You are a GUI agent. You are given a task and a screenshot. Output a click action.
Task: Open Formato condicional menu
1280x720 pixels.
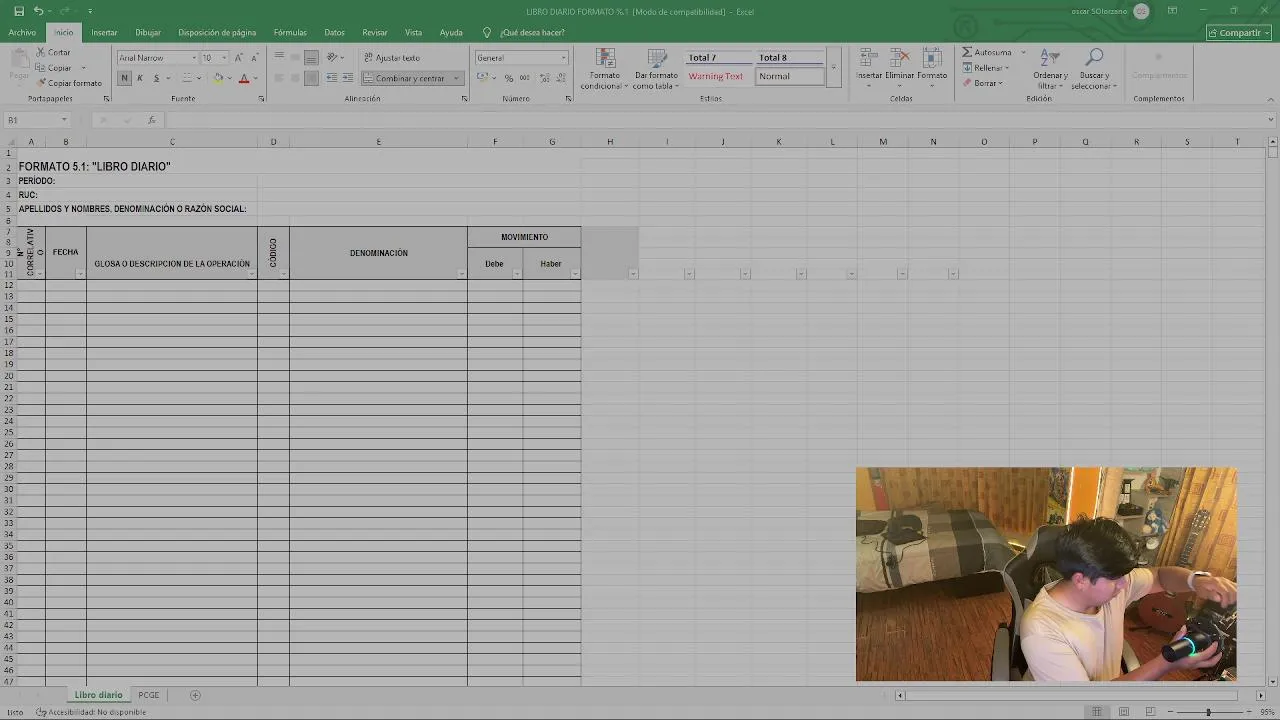[x=604, y=70]
